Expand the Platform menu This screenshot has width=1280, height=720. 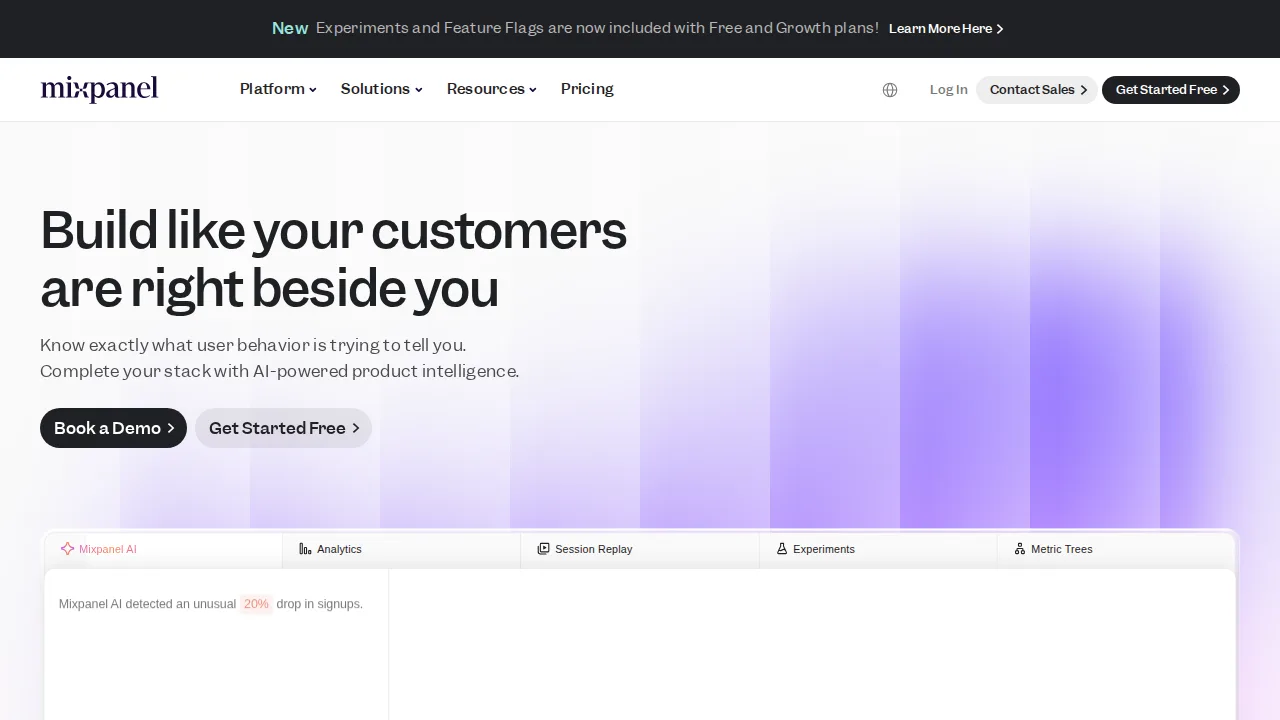278,89
